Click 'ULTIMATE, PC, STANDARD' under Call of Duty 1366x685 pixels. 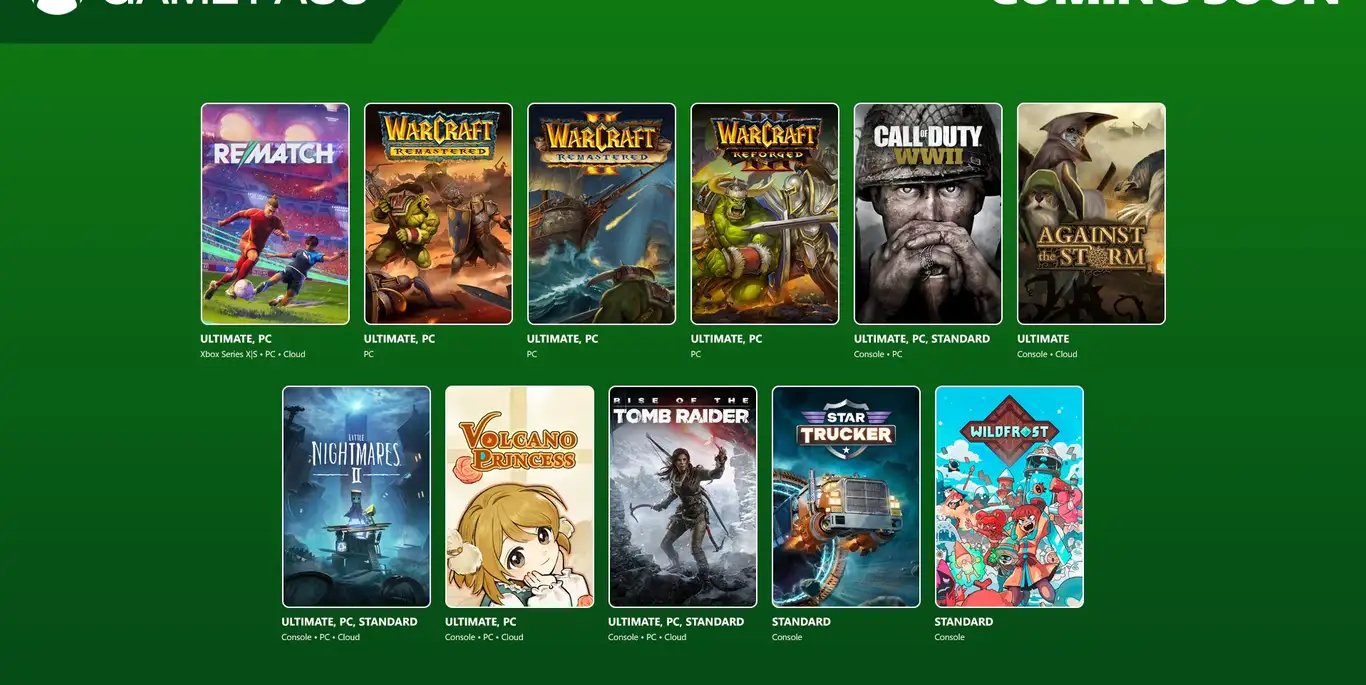922,339
